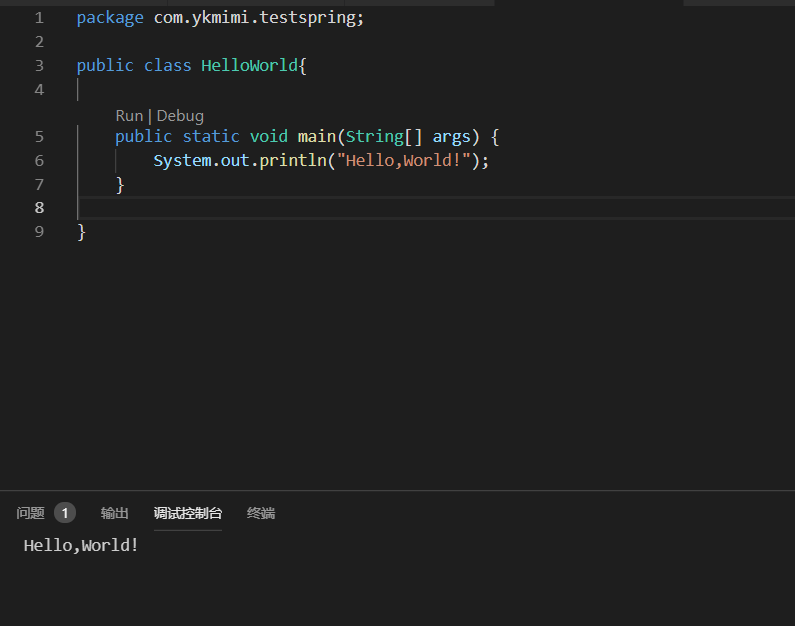This screenshot has height=626, width=795.
Task: Click the Hello,World! output line in debug console
Action: click(x=81, y=545)
